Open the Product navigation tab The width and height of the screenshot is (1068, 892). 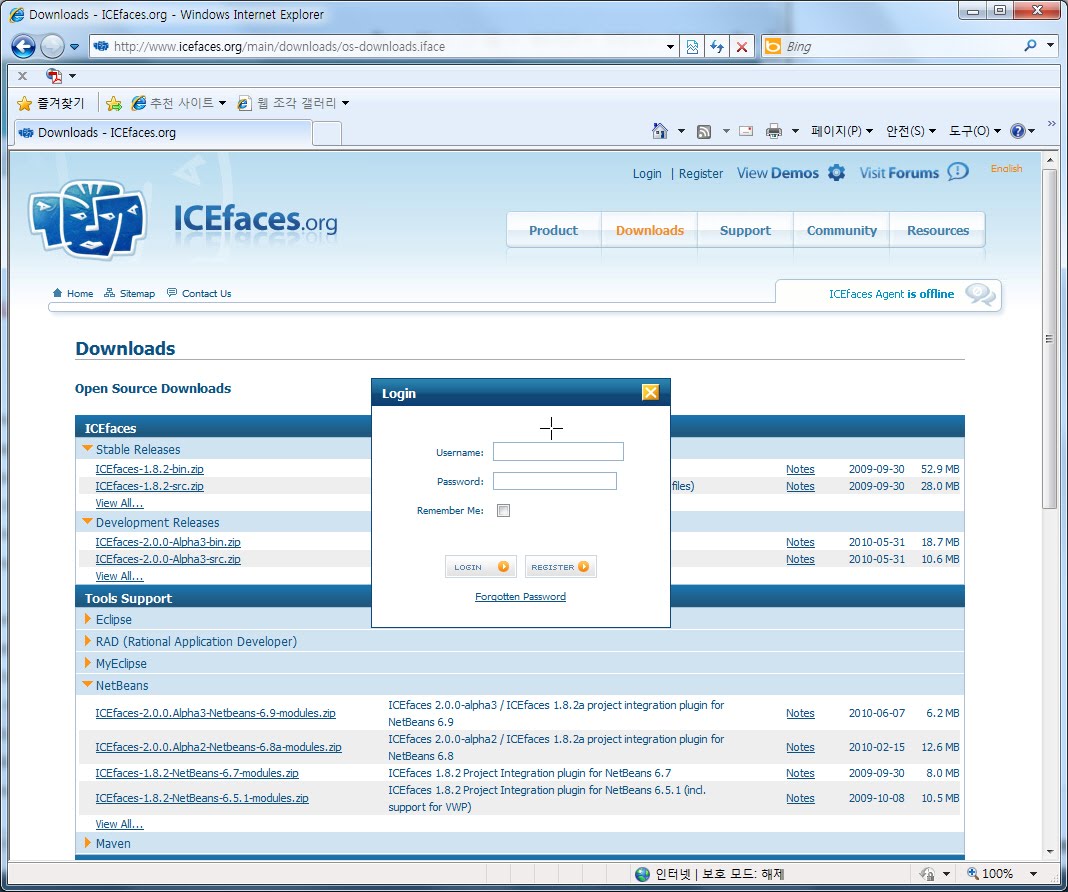pyautogui.click(x=553, y=230)
